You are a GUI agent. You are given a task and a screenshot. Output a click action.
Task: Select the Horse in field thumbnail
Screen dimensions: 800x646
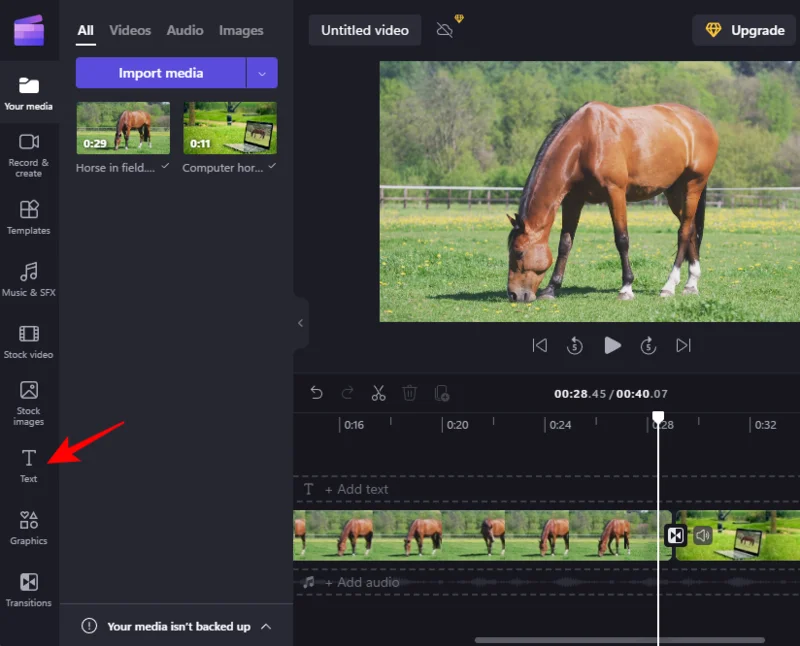tap(122, 128)
